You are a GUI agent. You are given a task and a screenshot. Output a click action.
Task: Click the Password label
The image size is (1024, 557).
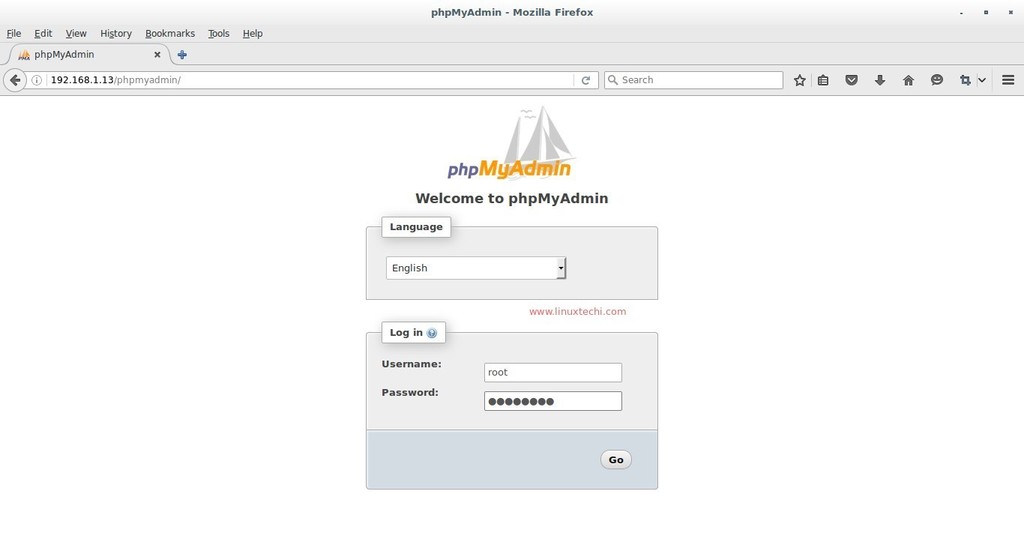point(410,393)
